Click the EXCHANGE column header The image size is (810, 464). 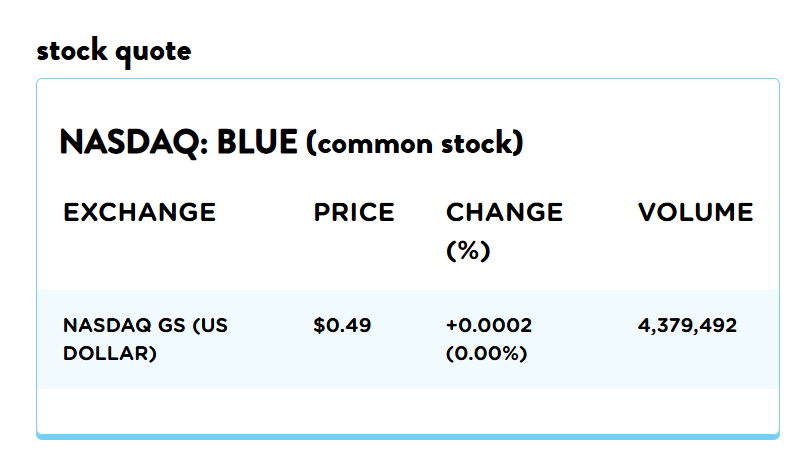click(139, 212)
